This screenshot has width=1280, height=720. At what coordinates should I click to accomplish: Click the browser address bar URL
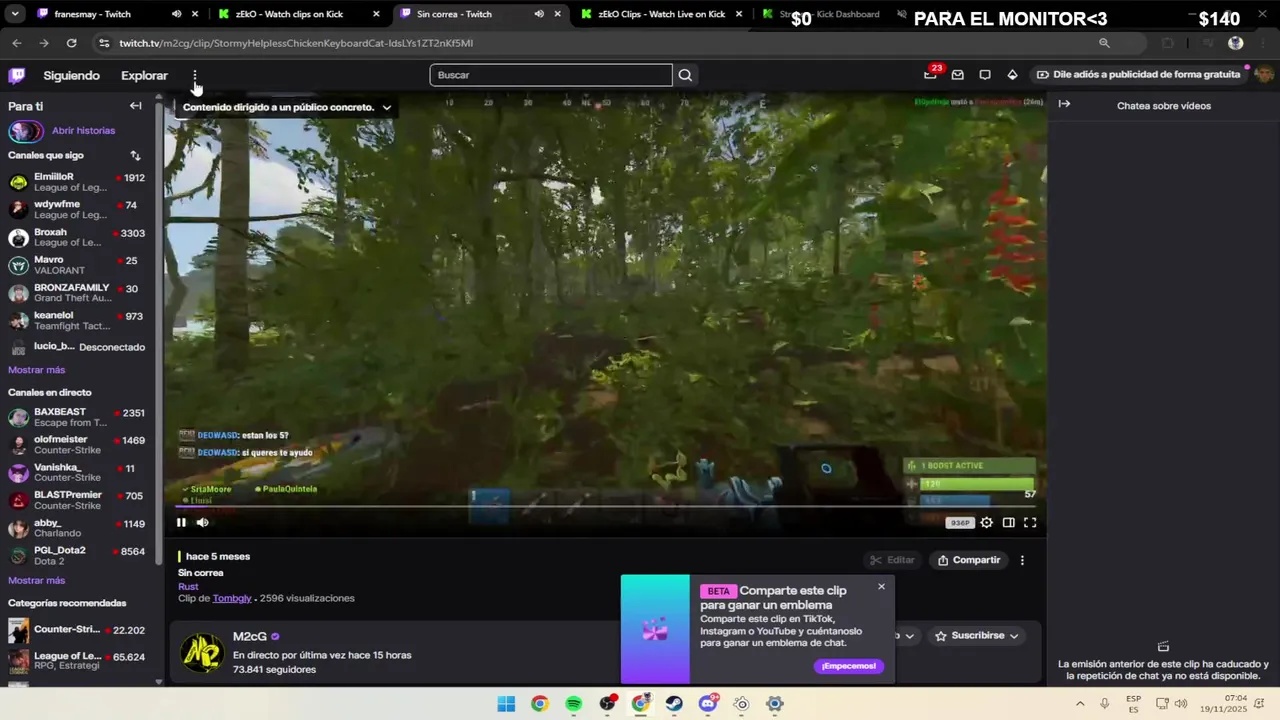click(x=296, y=43)
